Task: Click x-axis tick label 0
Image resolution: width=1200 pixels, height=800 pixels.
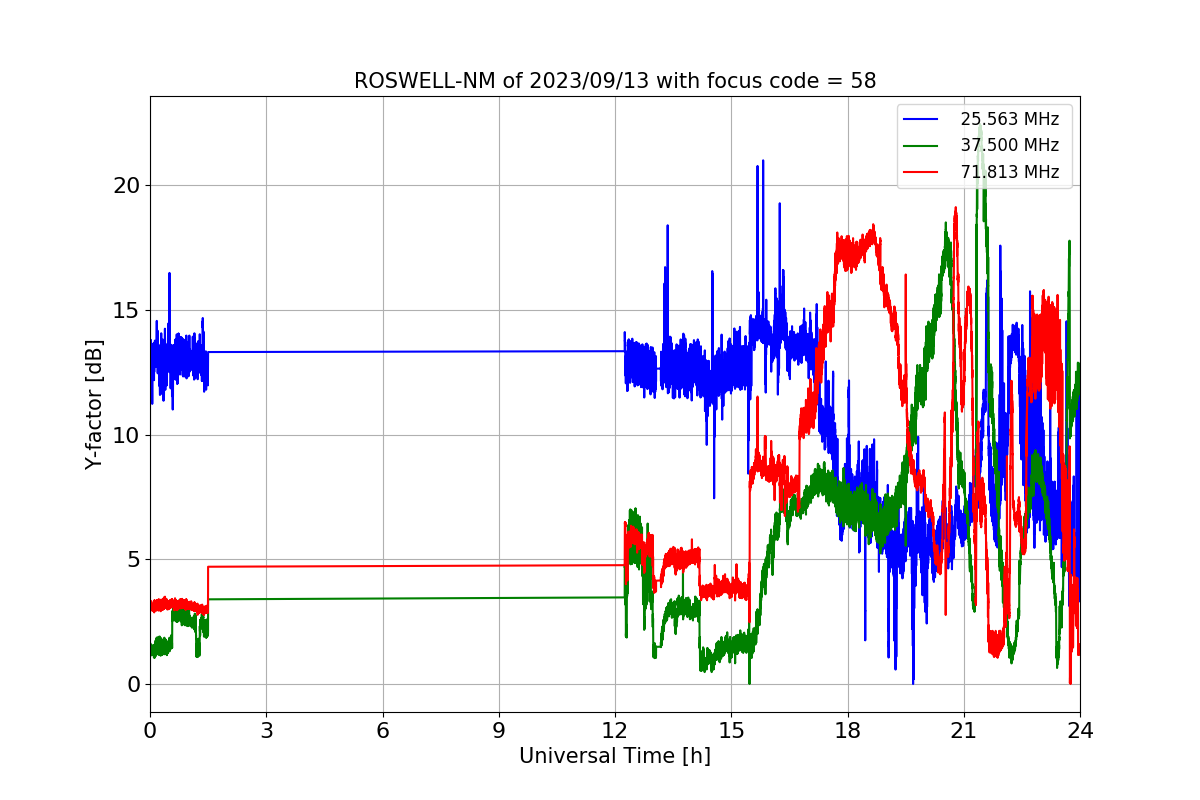Action: pyautogui.click(x=150, y=731)
